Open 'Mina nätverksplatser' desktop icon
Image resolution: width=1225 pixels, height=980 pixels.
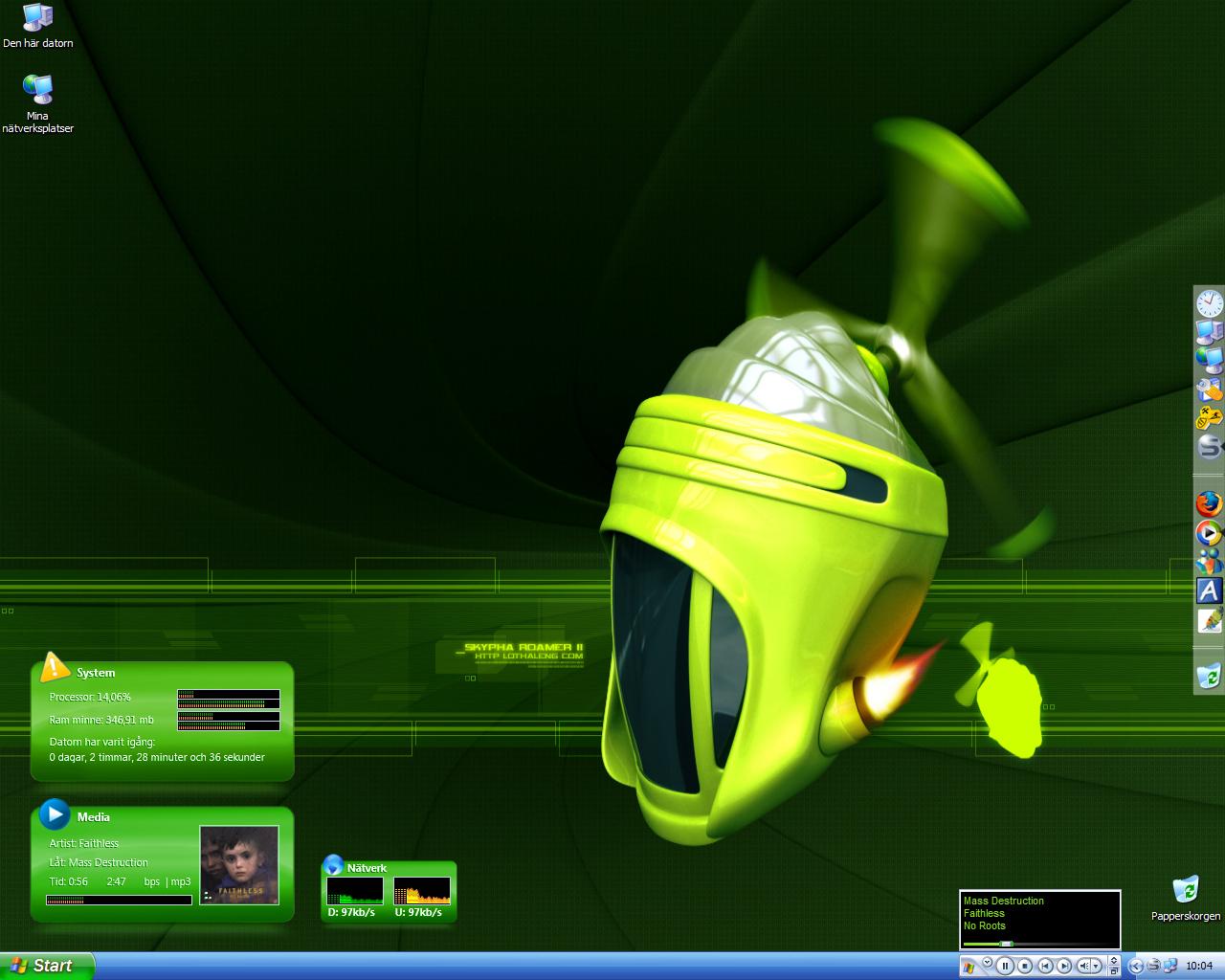pyautogui.click(x=38, y=103)
